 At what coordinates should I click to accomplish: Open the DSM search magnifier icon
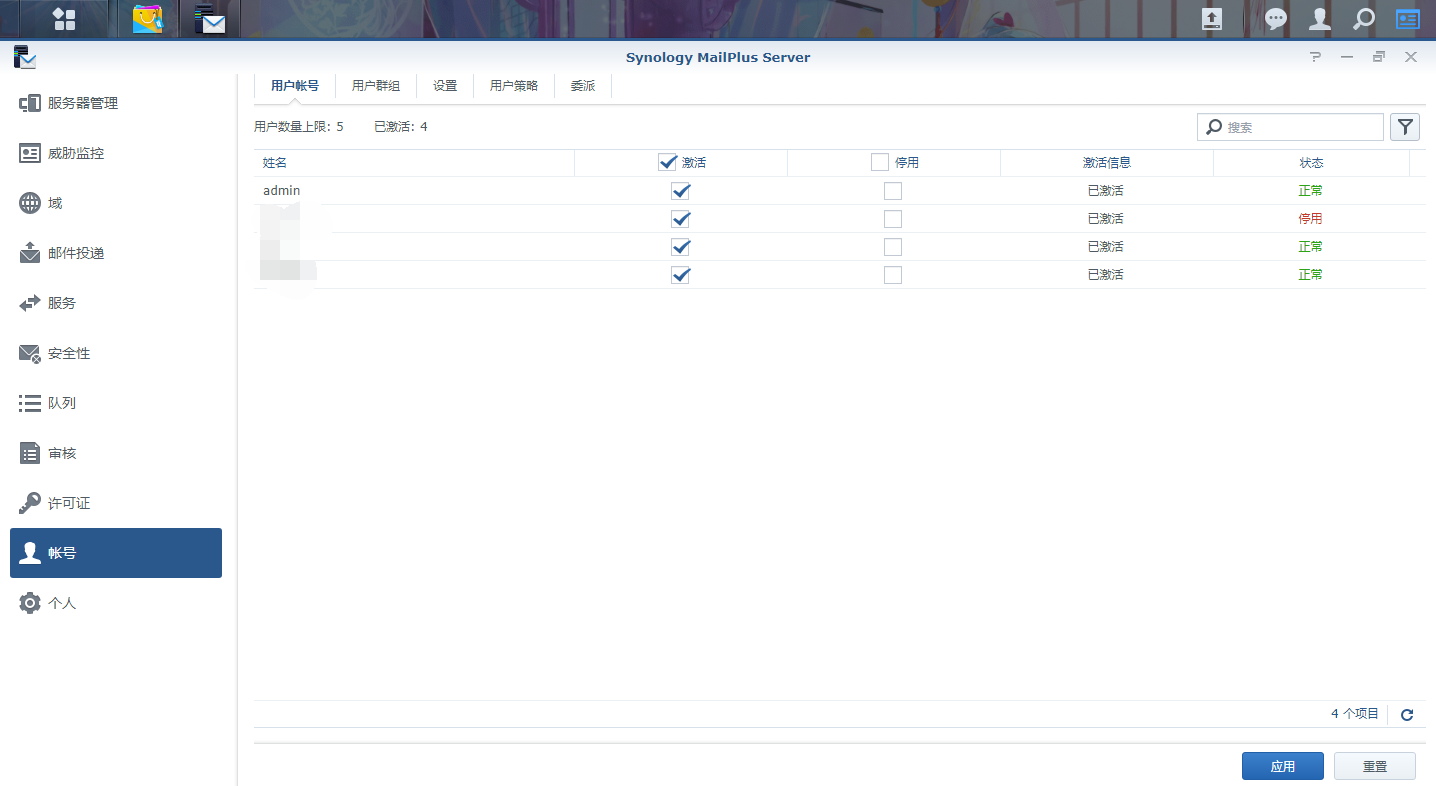point(1363,19)
